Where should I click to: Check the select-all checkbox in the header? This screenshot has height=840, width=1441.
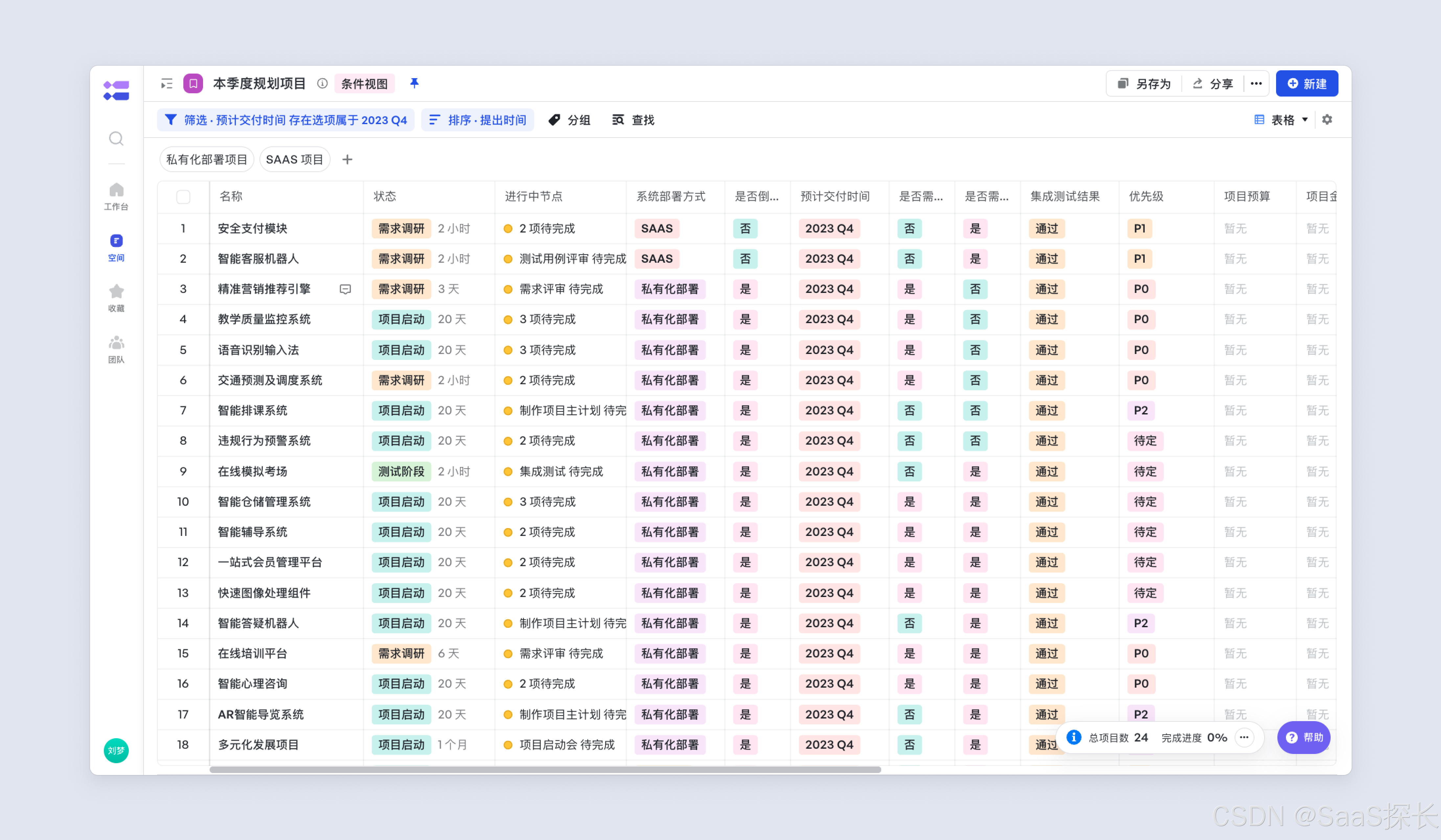[x=183, y=197]
